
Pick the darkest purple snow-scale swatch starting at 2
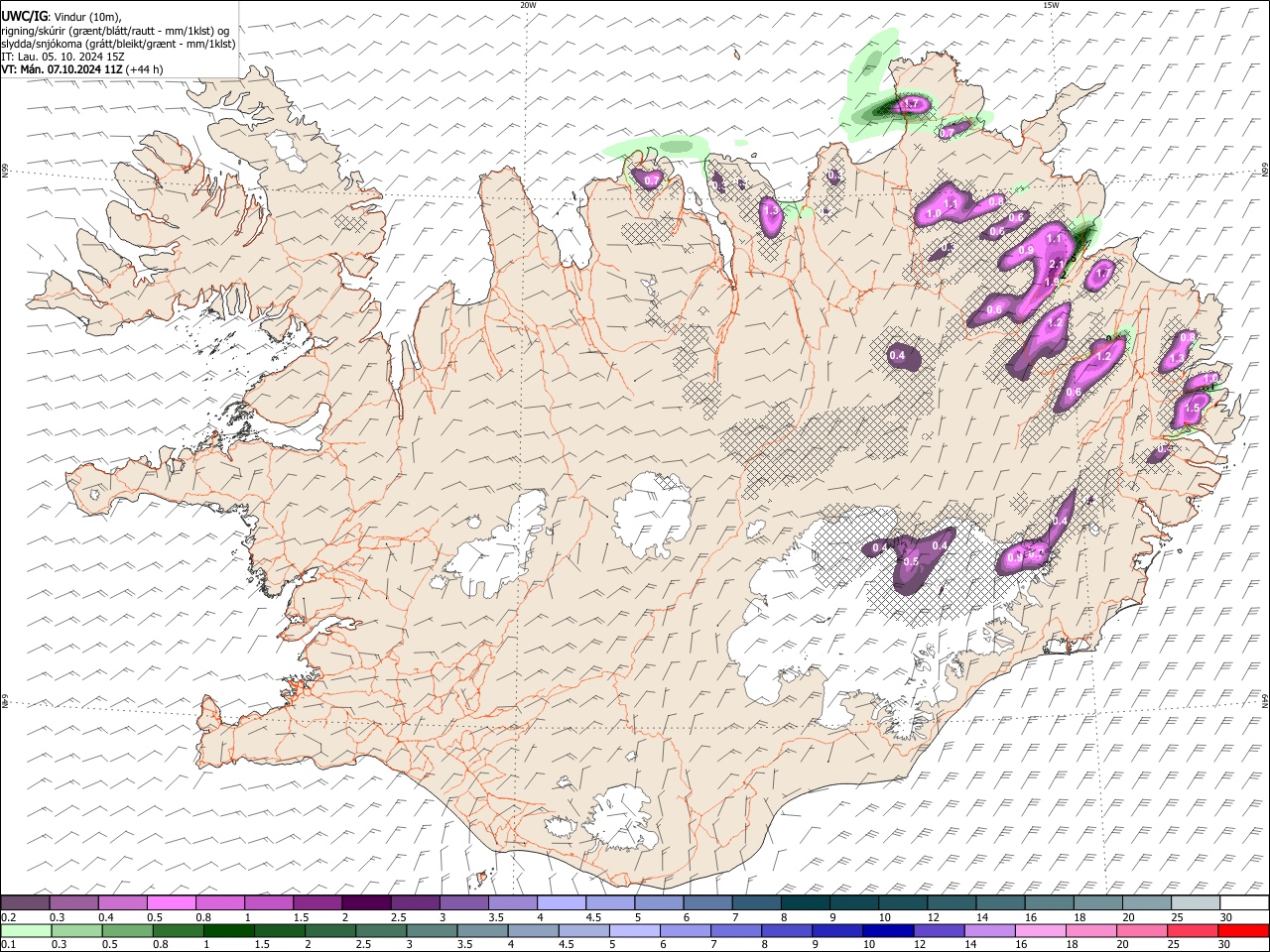pyautogui.click(x=365, y=903)
